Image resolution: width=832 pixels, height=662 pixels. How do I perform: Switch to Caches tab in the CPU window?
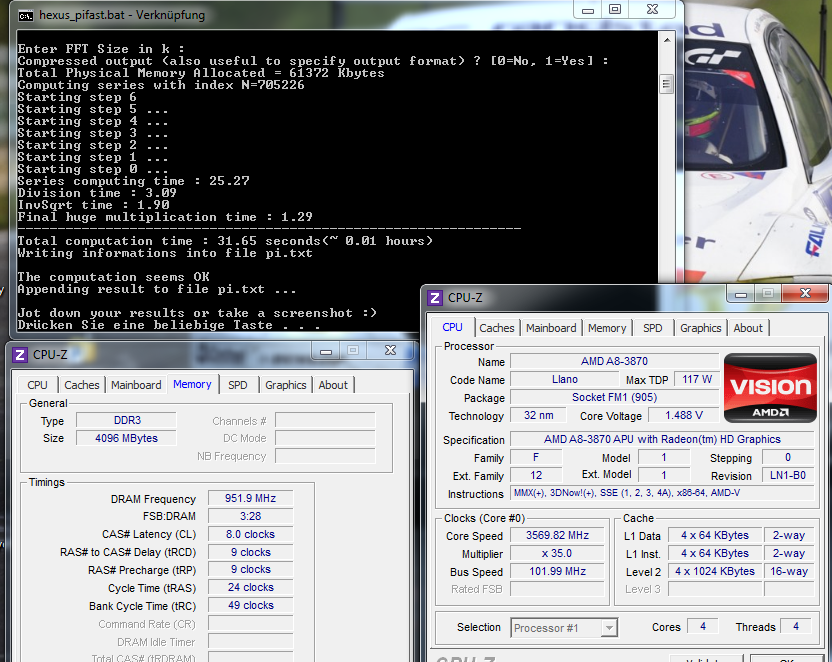pos(497,328)
